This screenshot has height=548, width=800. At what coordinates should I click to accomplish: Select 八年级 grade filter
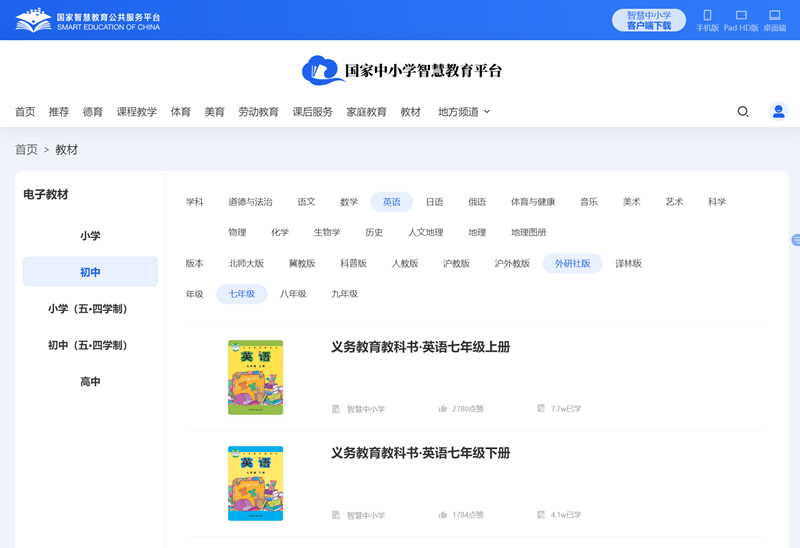[x=293, y=294]
